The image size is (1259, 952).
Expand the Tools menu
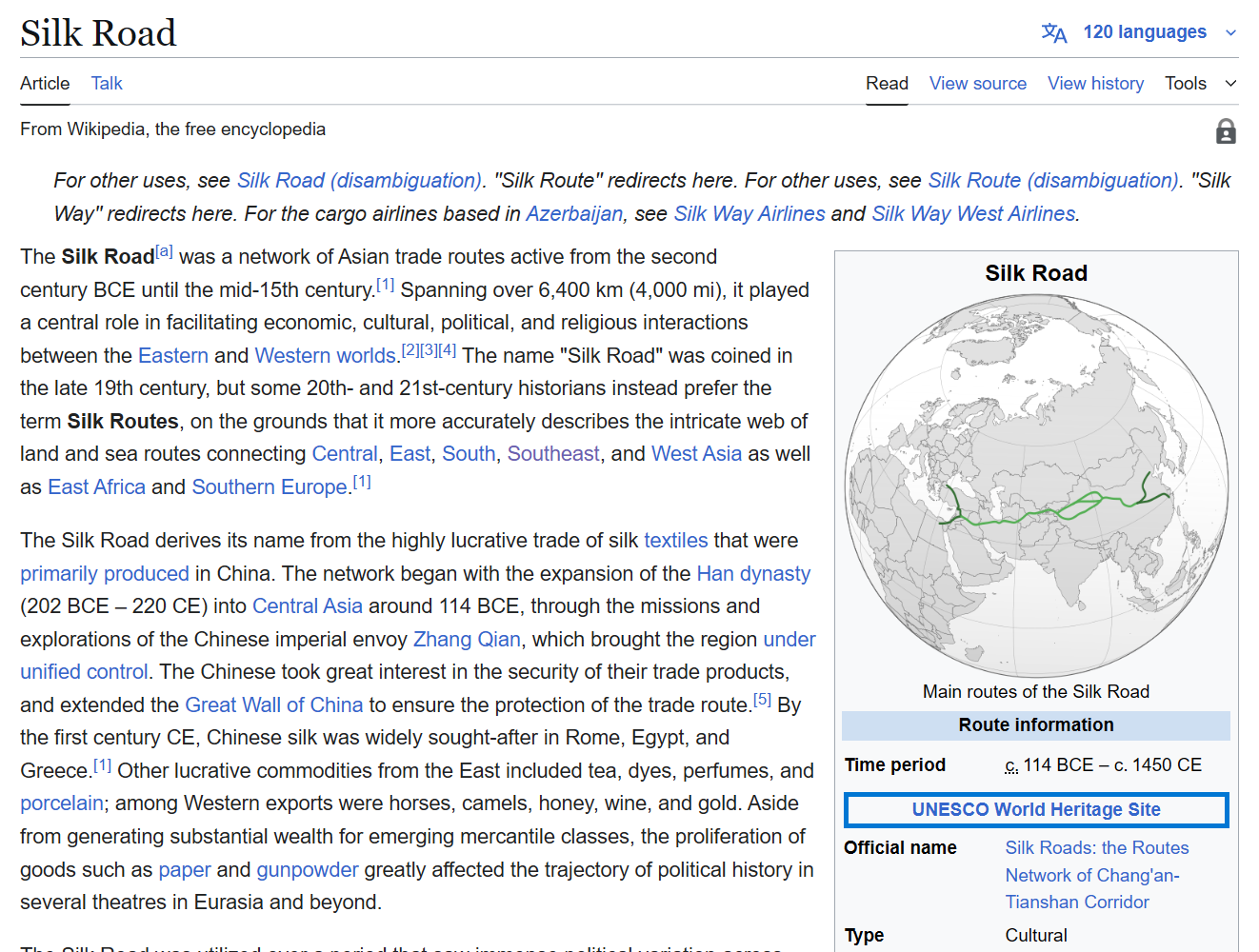pos(1201,84)
